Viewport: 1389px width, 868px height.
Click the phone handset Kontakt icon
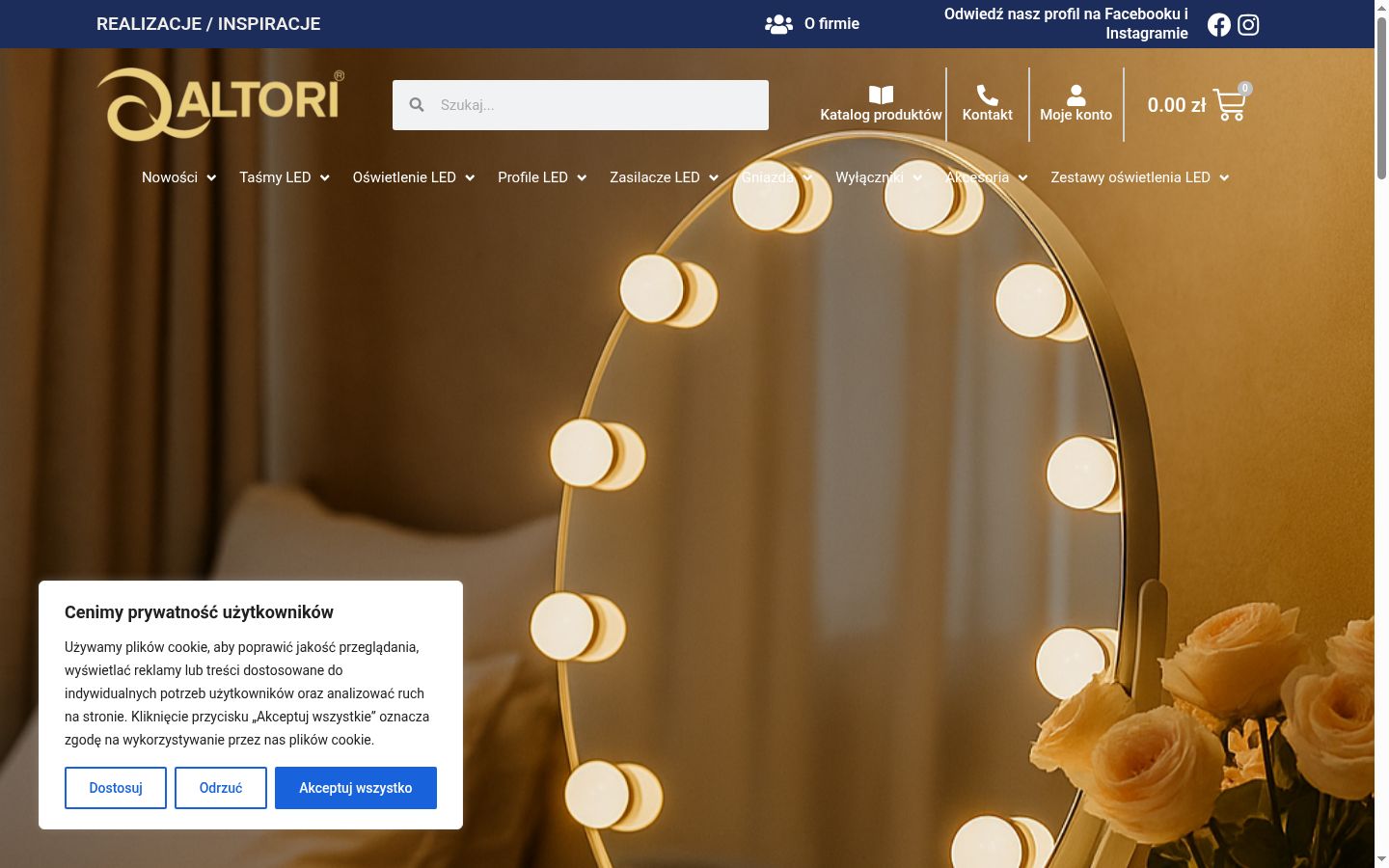[x=987, y=95]
